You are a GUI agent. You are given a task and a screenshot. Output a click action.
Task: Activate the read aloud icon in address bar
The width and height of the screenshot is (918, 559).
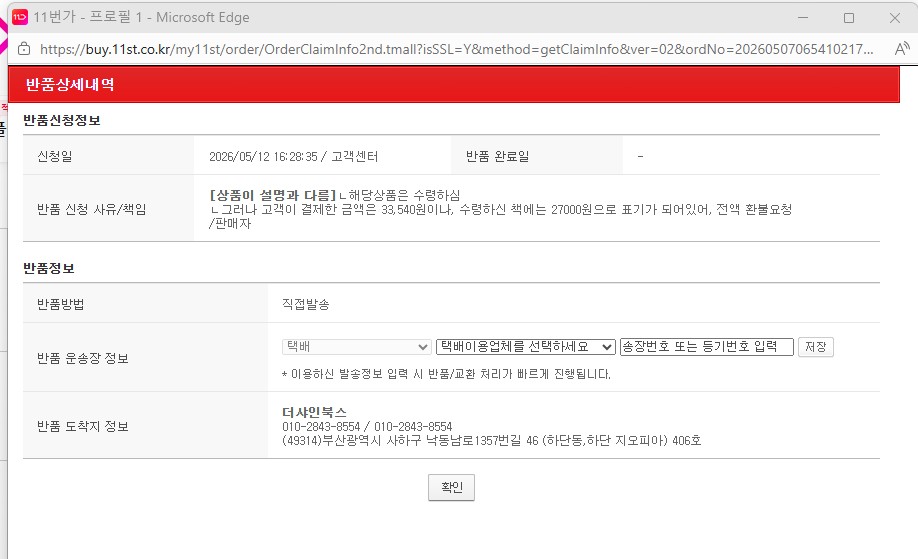point(902,49)
